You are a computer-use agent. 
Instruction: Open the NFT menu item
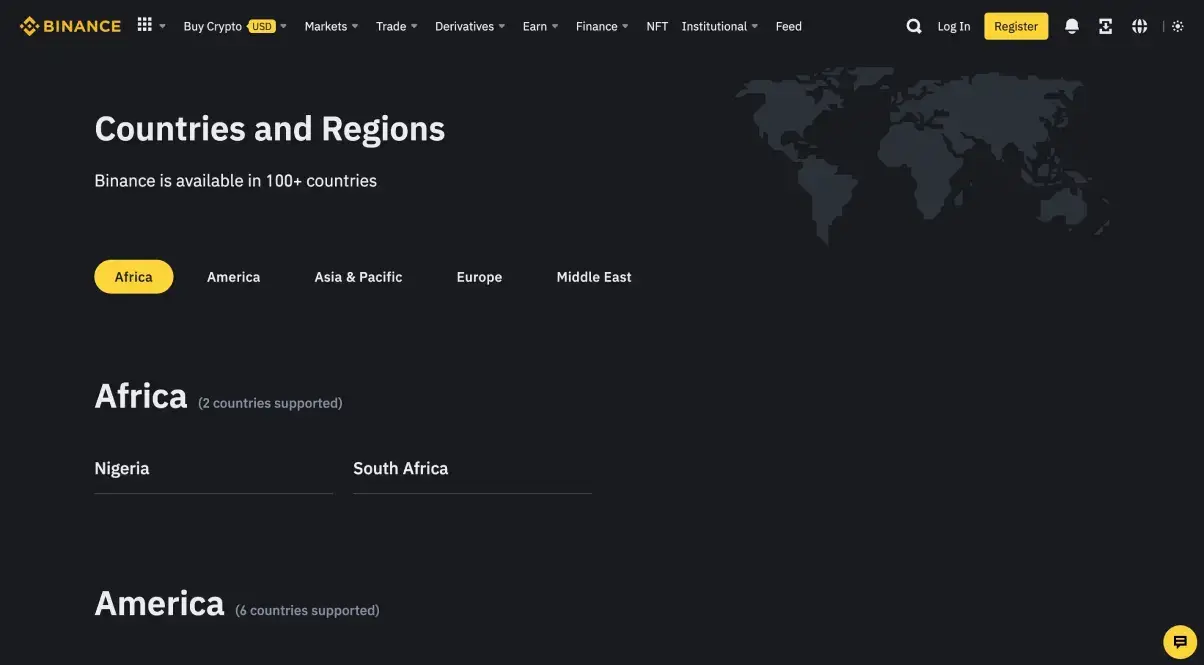point(657,27)
